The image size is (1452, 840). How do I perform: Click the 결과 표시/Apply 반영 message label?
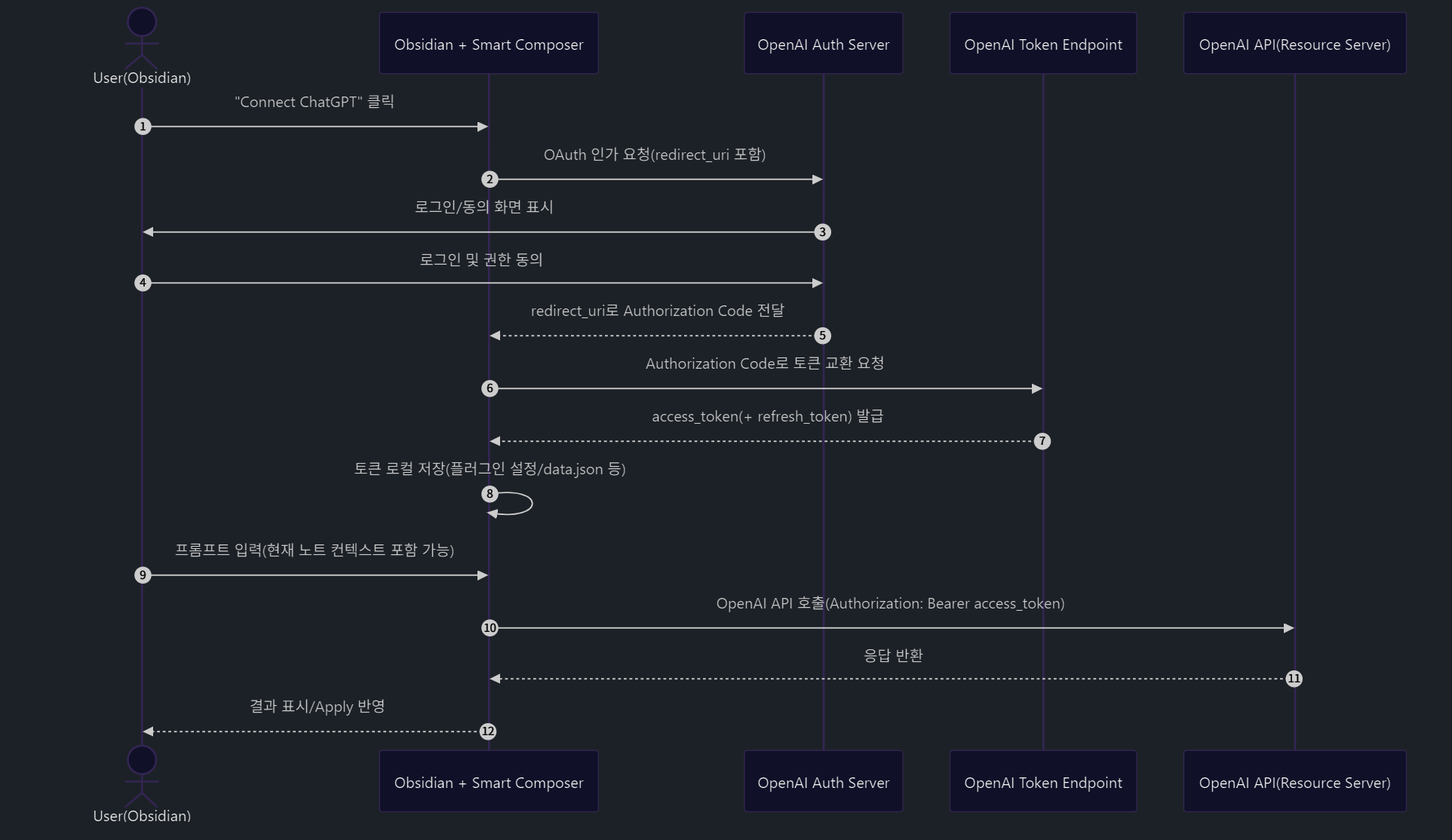pyautogui.click(x=317, y=707)
